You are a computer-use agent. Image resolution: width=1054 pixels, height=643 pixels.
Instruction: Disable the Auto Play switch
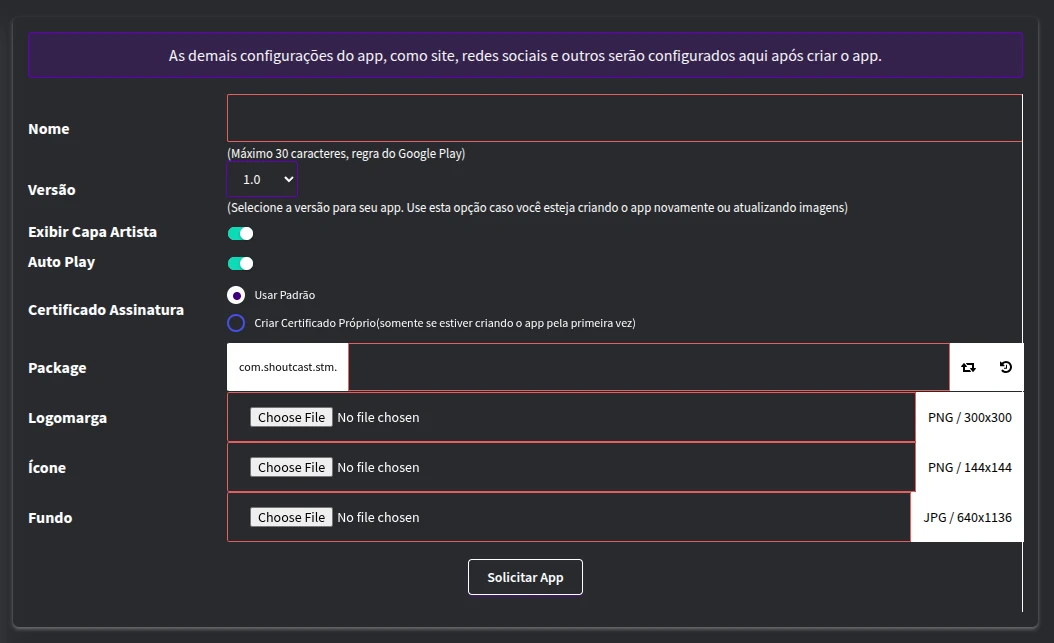pyautogui.click(x=240, y=263)
